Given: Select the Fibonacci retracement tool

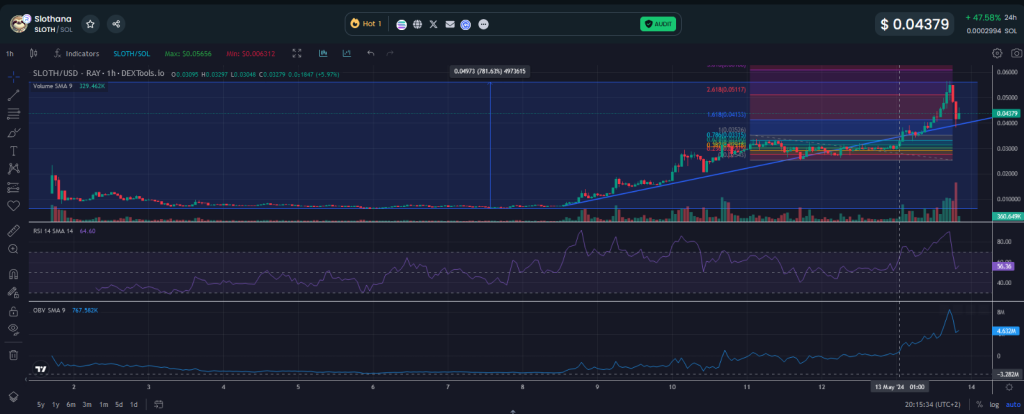Looking at the screenshot, I should pos(13,114).
